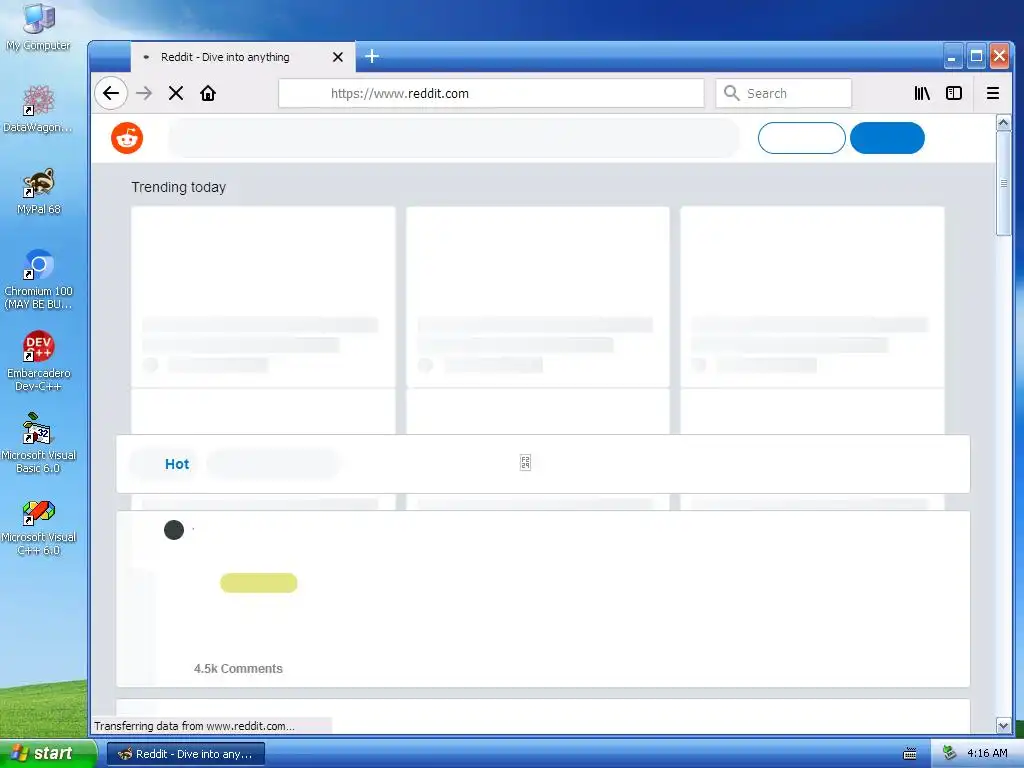Open a new tab with the plus button

[x=372, y=56]
